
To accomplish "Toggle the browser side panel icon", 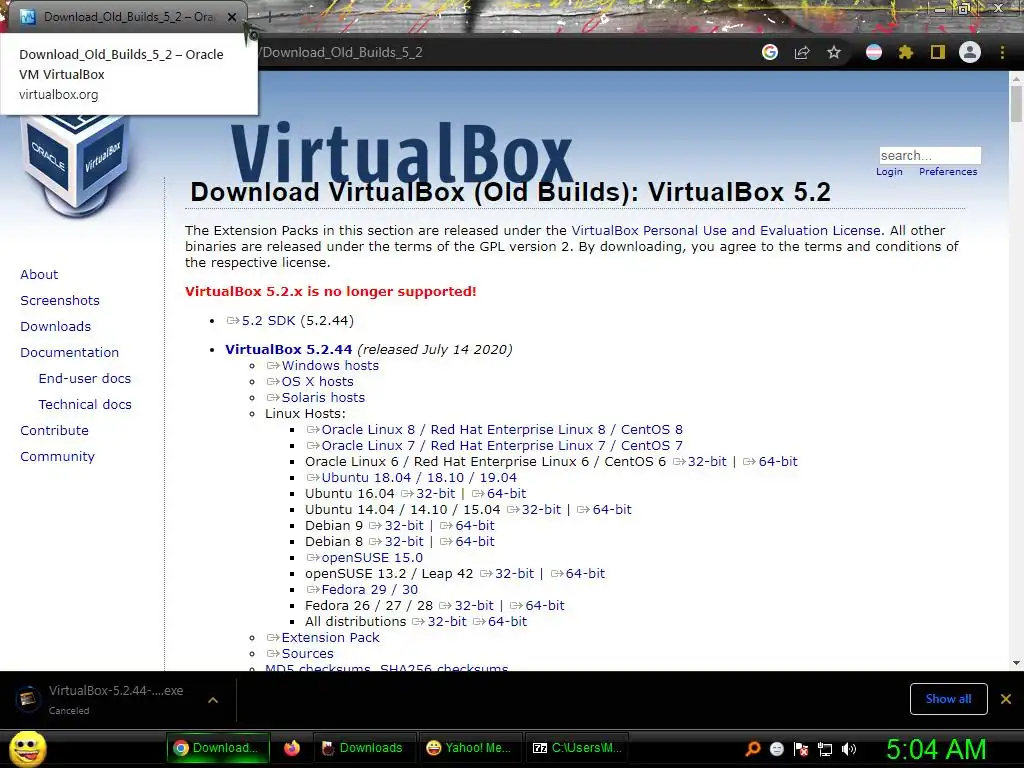I will (938, 52).
